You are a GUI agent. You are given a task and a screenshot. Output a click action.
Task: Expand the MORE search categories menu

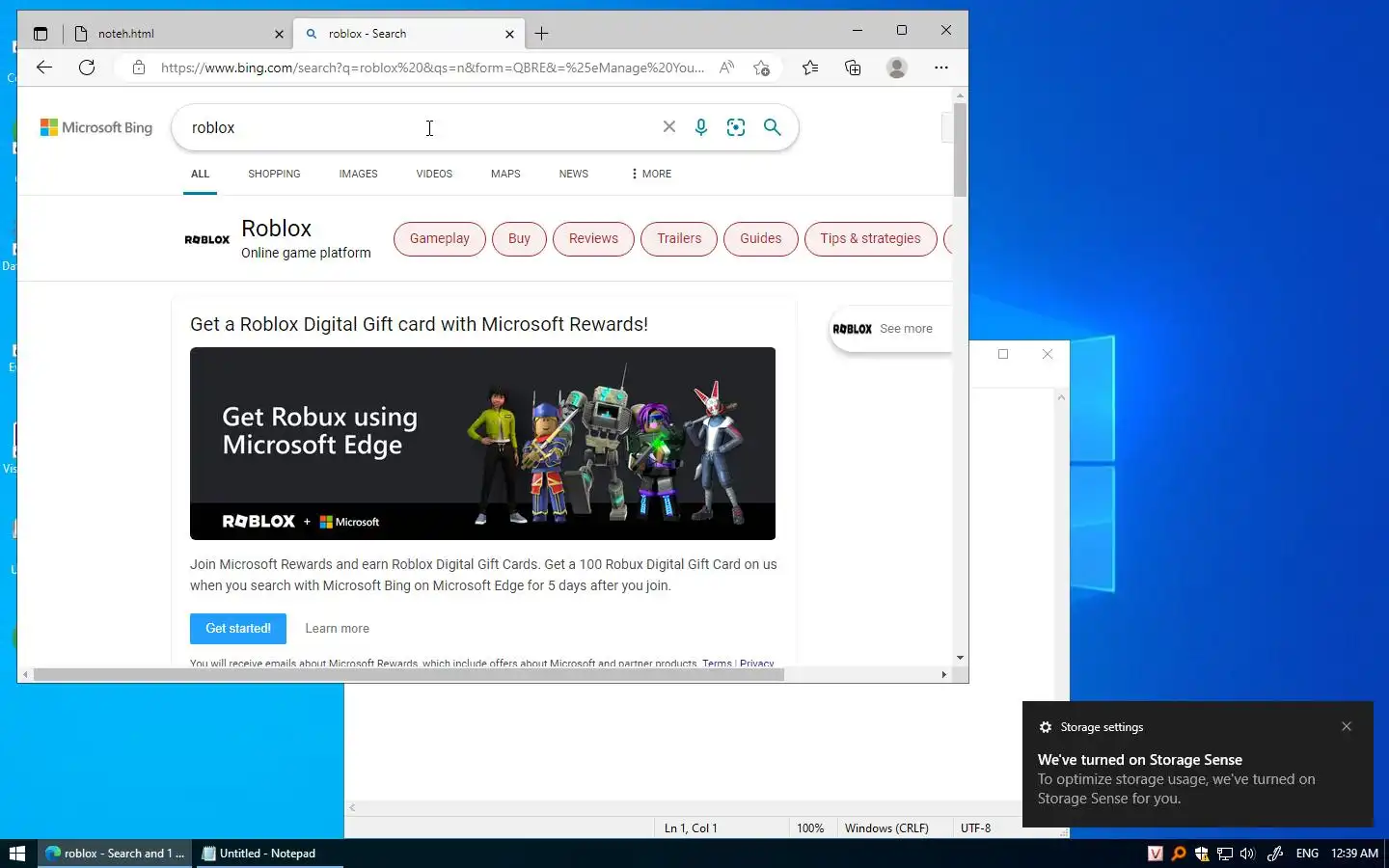pos(651,174)
